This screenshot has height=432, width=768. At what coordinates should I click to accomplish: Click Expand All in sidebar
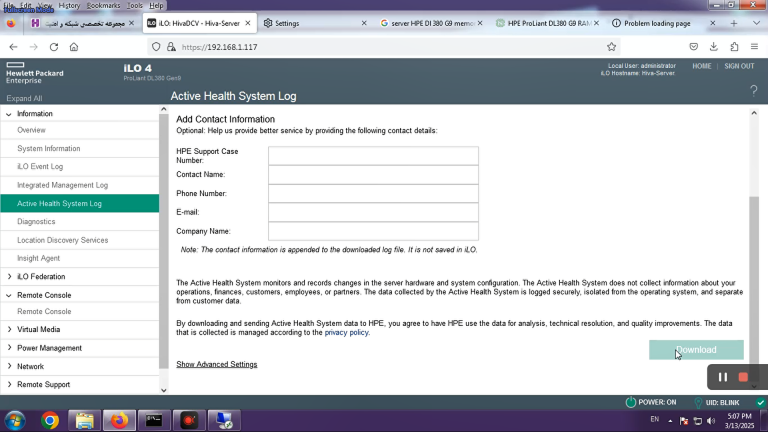point(24,98)
